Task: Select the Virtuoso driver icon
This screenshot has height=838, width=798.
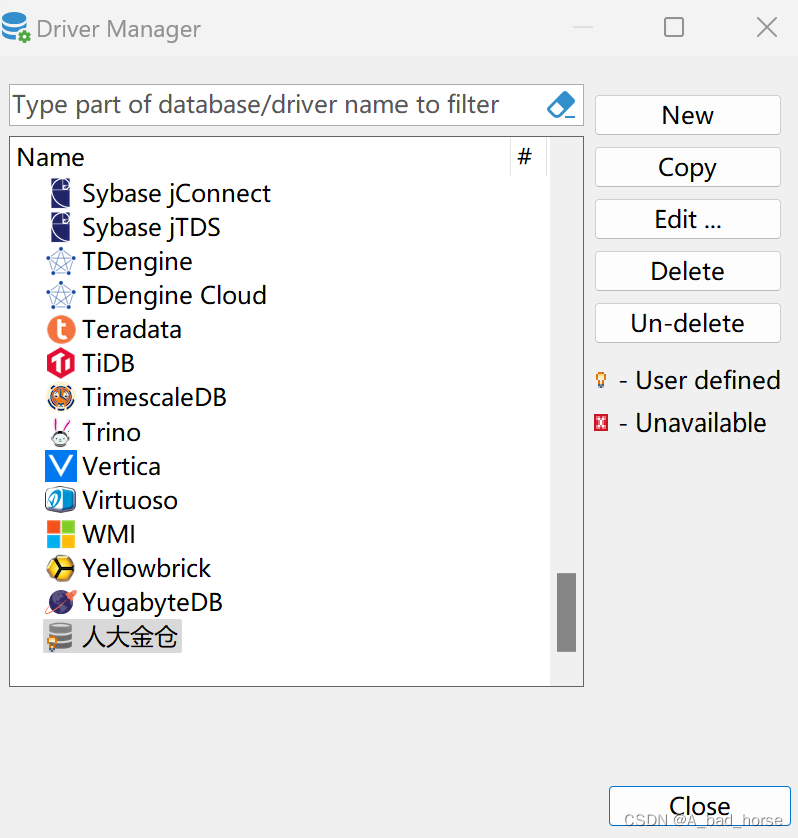Action: pos(60,500)
